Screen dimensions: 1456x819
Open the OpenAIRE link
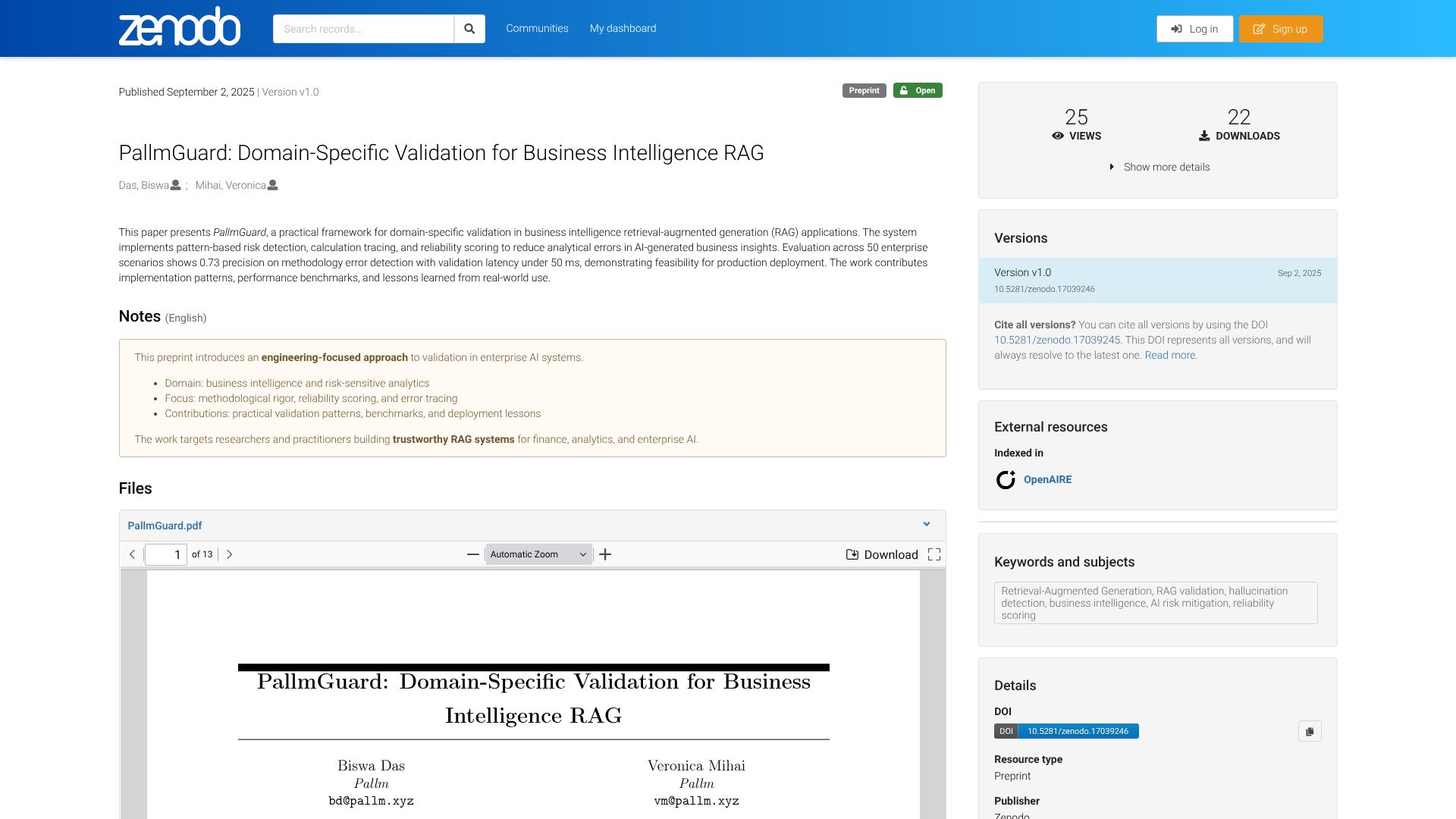click(x=1047, y=479)
